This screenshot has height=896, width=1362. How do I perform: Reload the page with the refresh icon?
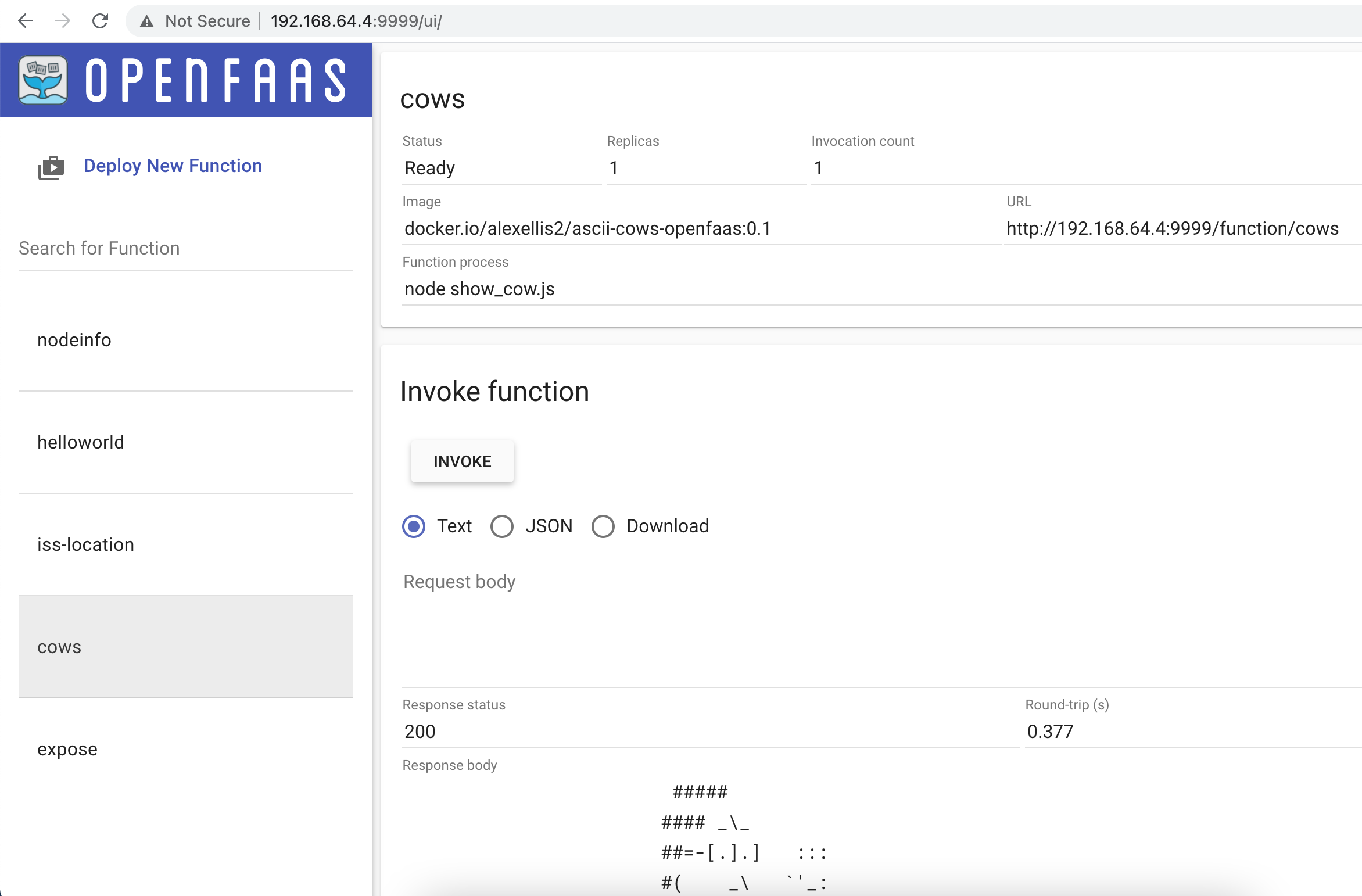(101, 21)
